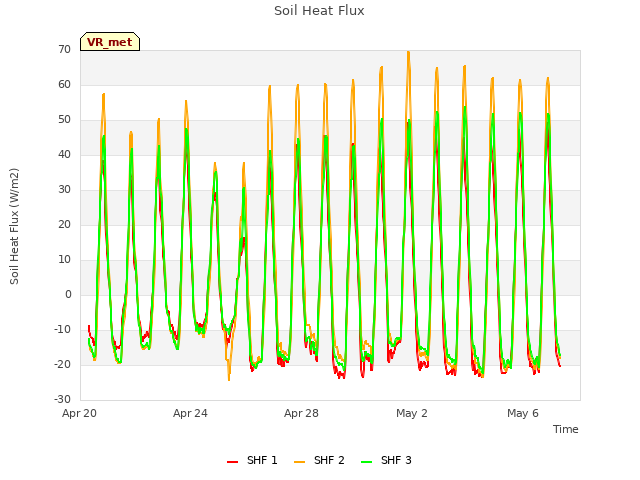Click the Apr 28 x-axis tick label

coord(301,413)
